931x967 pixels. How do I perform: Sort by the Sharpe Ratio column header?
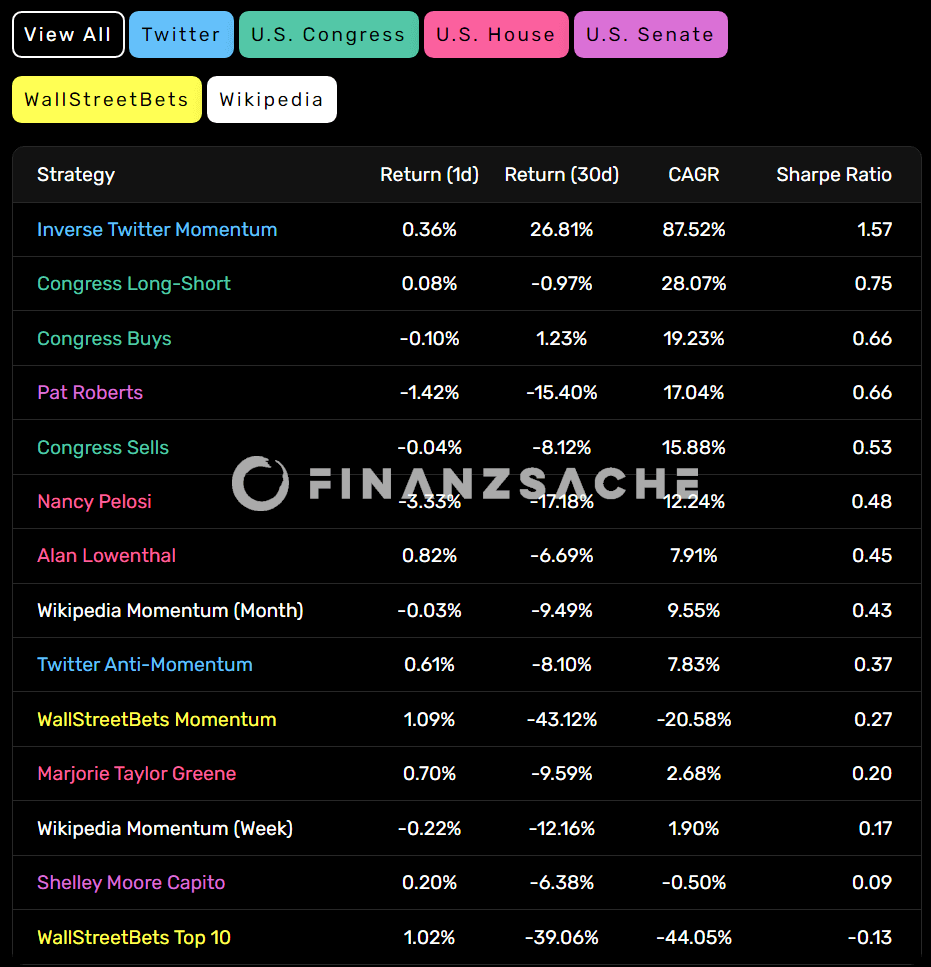pos(834,175)
